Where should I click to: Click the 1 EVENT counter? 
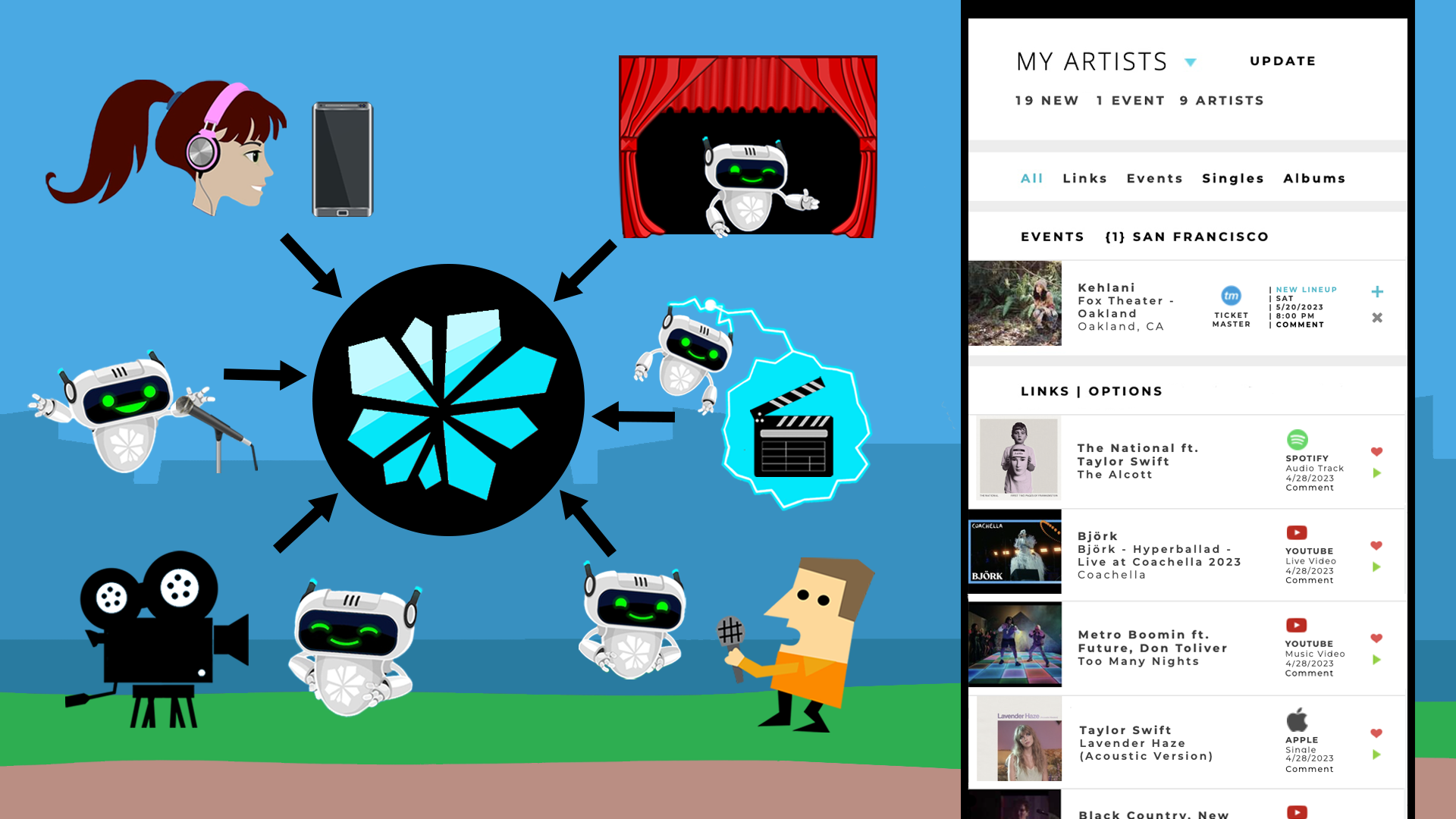click(1130, 100)
